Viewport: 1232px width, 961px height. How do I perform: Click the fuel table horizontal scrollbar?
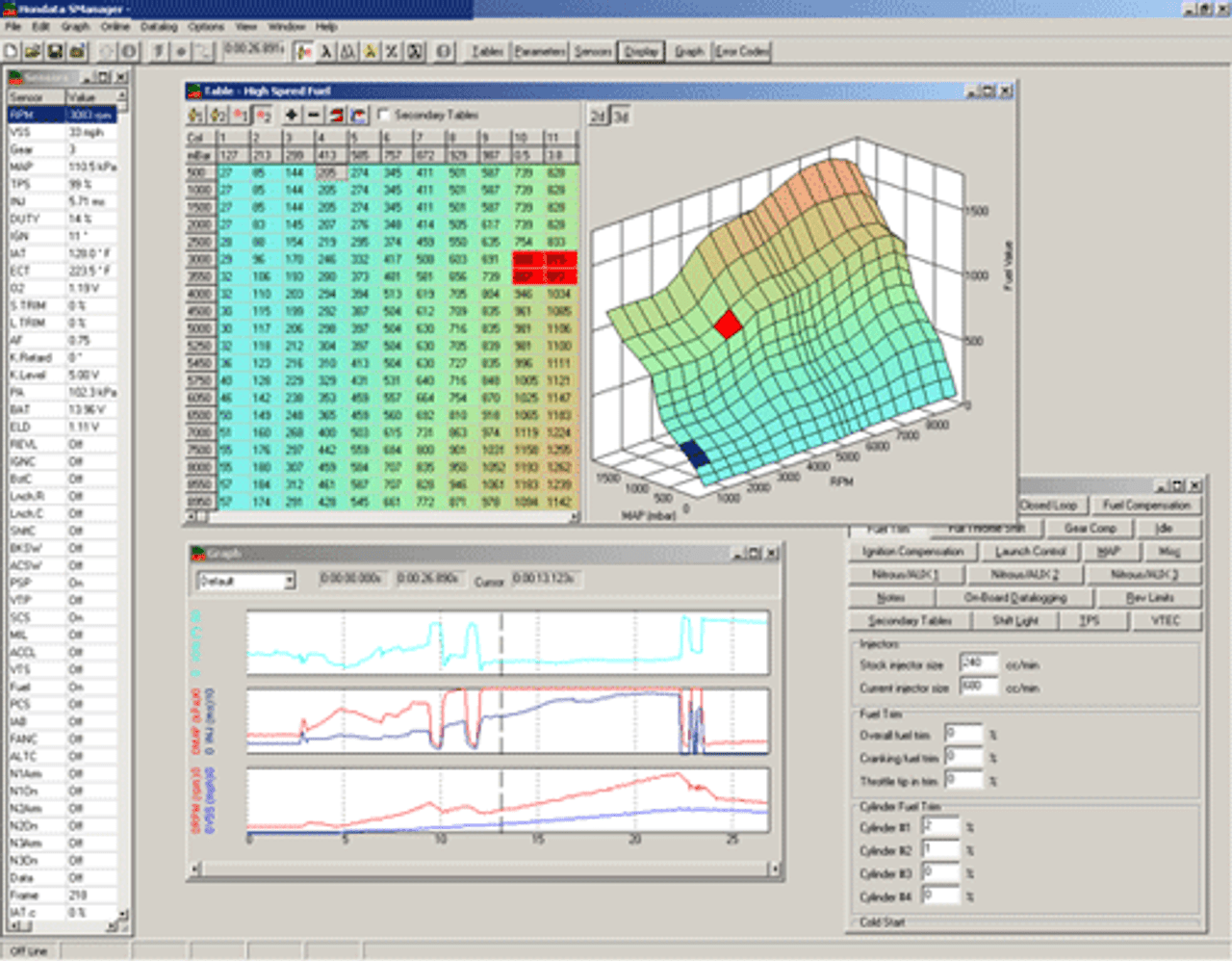(x=382, y=517)
